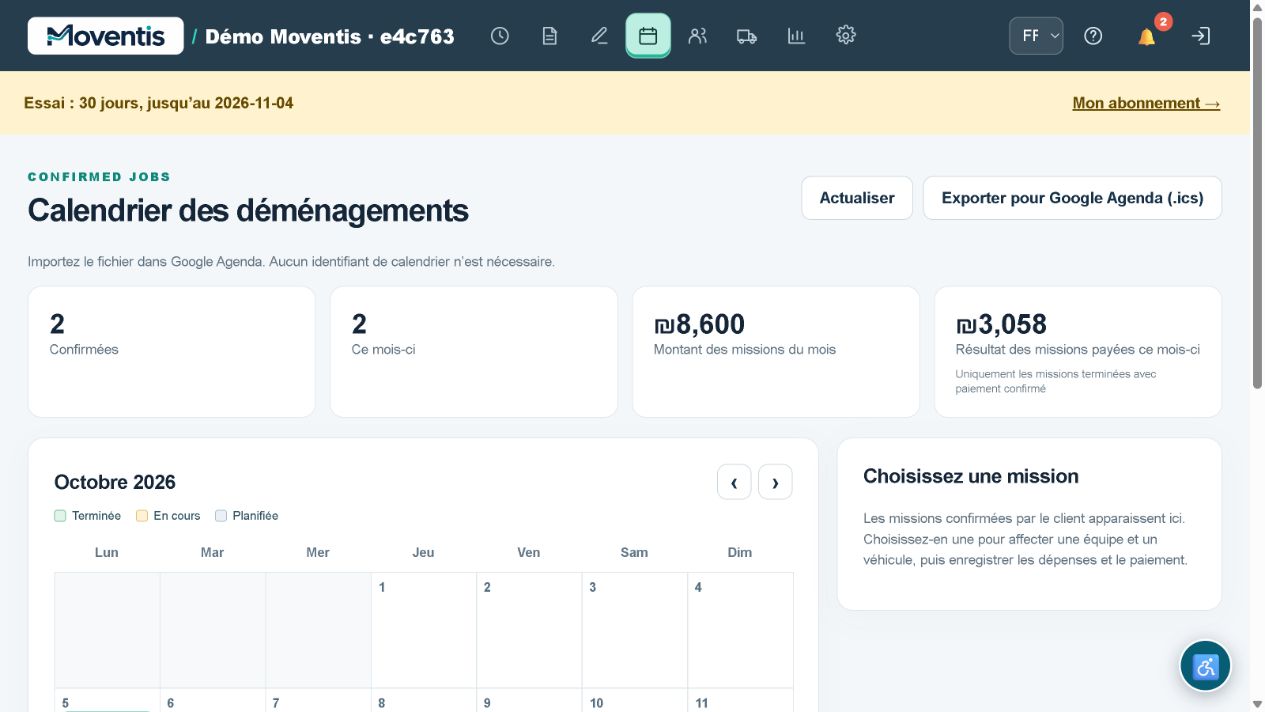Click the Sam column header
This screenshot has width=1265, height=712.
click(634, 552)
